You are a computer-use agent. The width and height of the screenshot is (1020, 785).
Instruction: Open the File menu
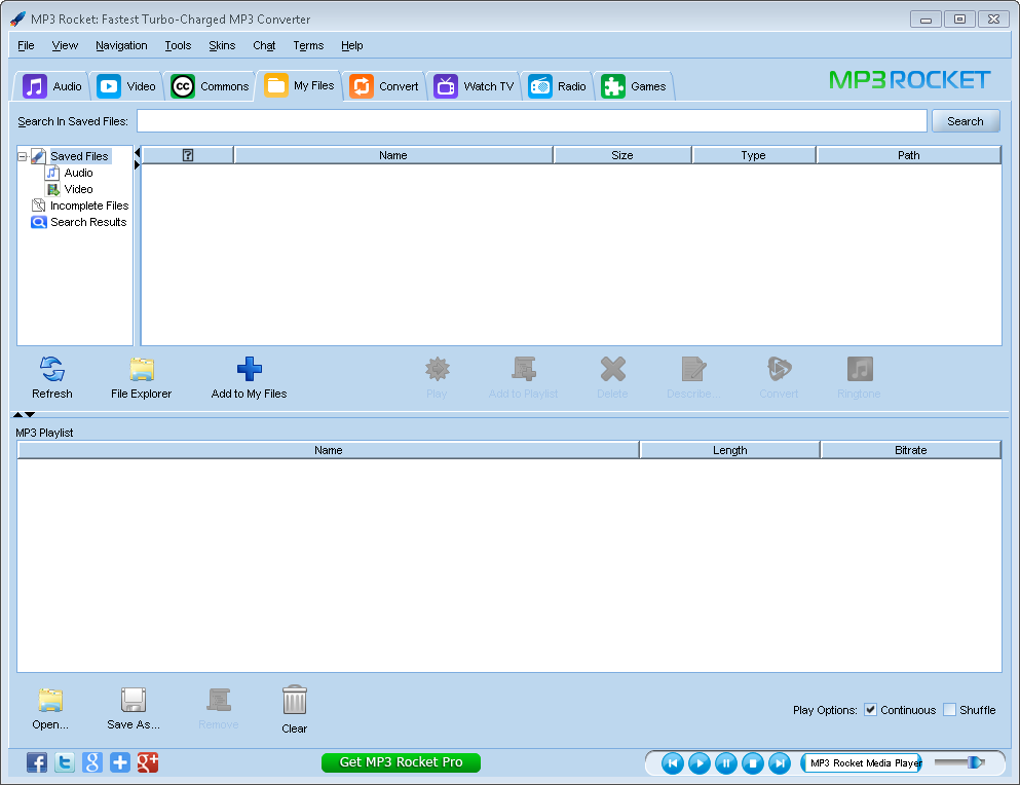pos(26,46)
